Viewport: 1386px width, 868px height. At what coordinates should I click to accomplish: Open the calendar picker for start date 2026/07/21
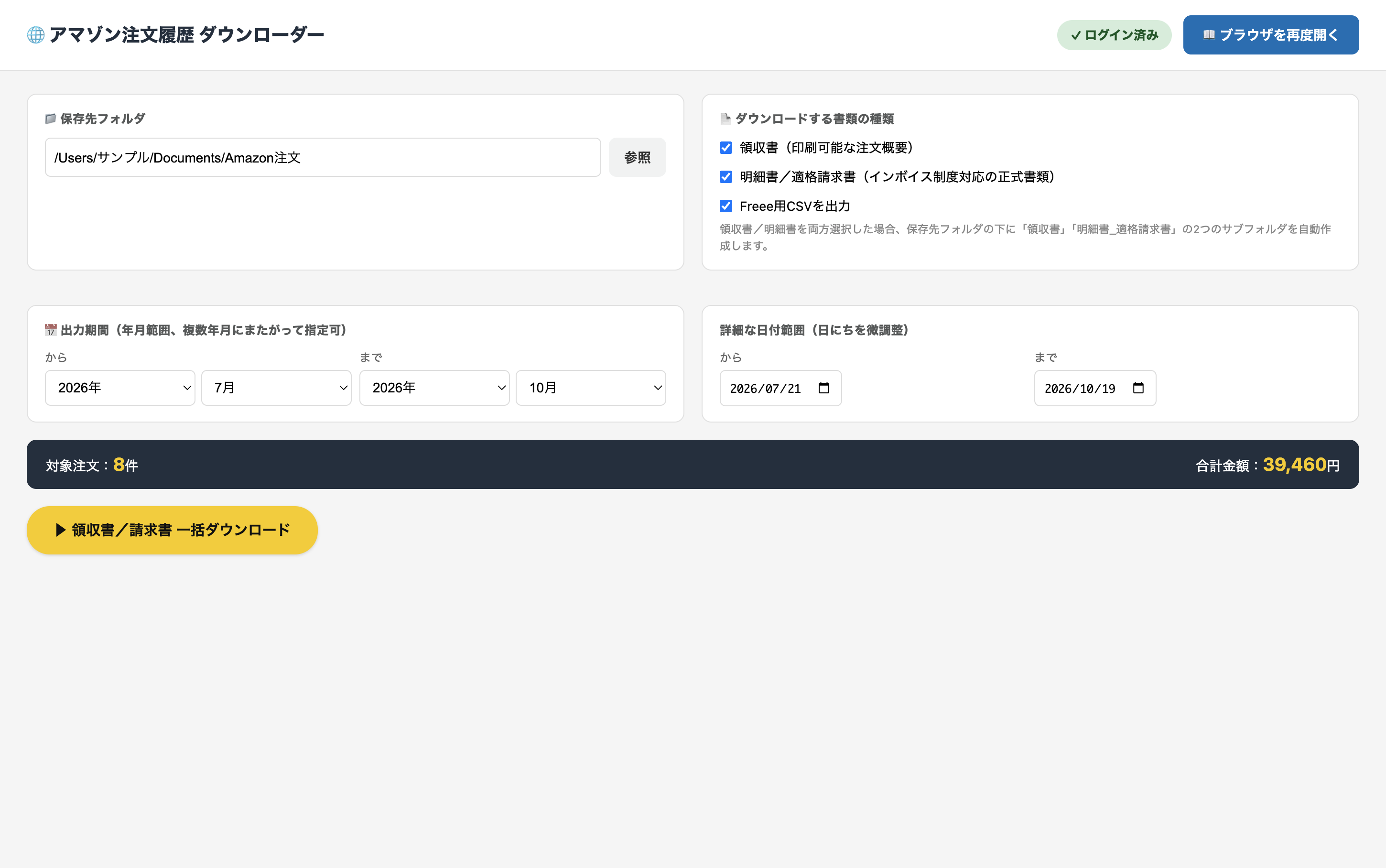tap(823, 388)
